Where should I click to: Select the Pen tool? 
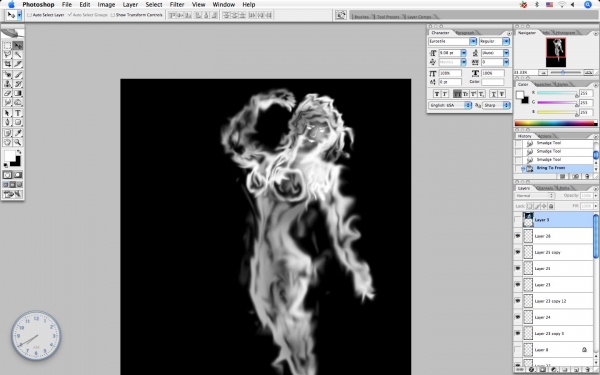7,122
